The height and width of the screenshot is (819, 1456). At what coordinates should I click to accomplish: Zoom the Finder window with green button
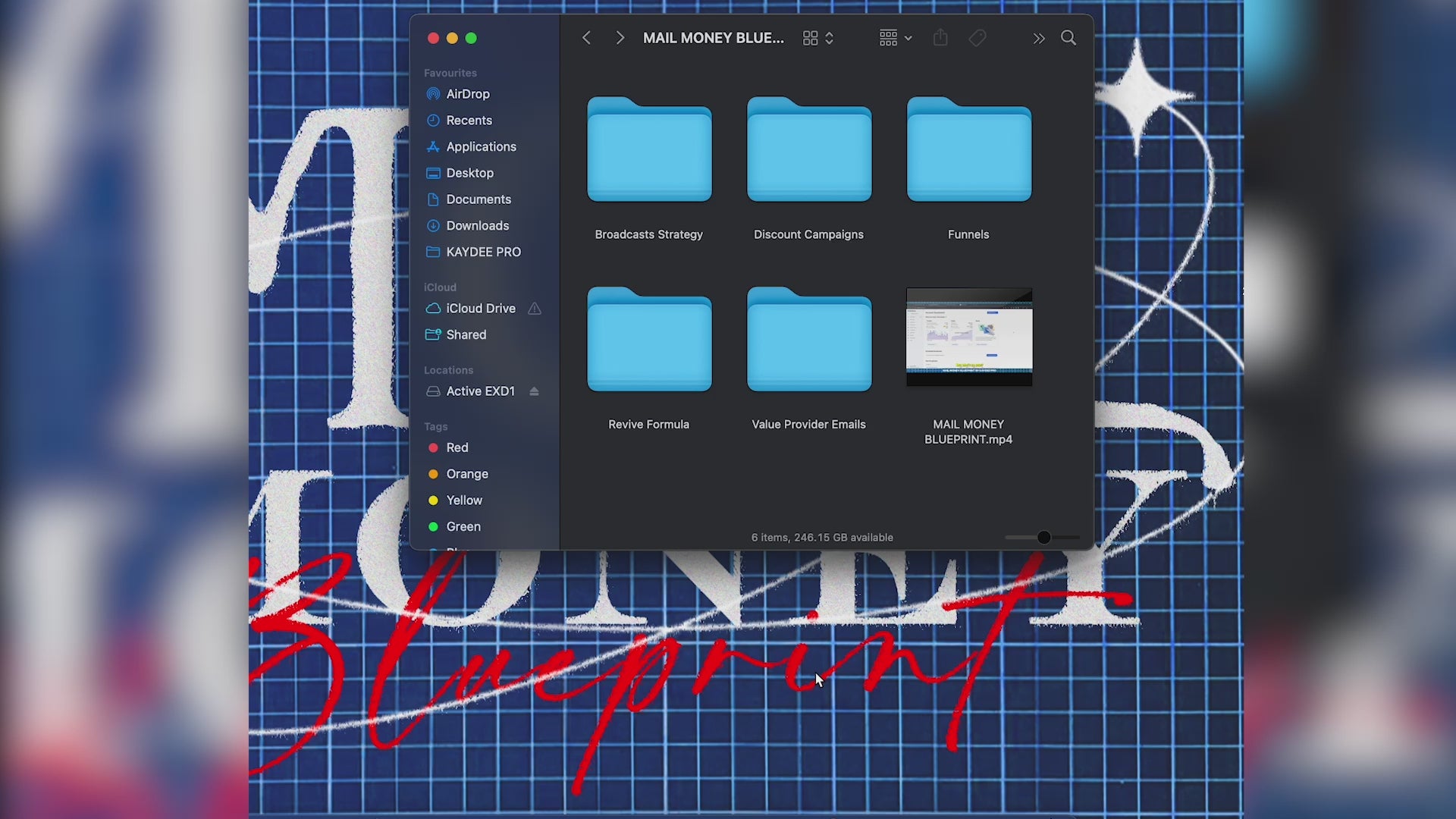(x=471, y=38)
